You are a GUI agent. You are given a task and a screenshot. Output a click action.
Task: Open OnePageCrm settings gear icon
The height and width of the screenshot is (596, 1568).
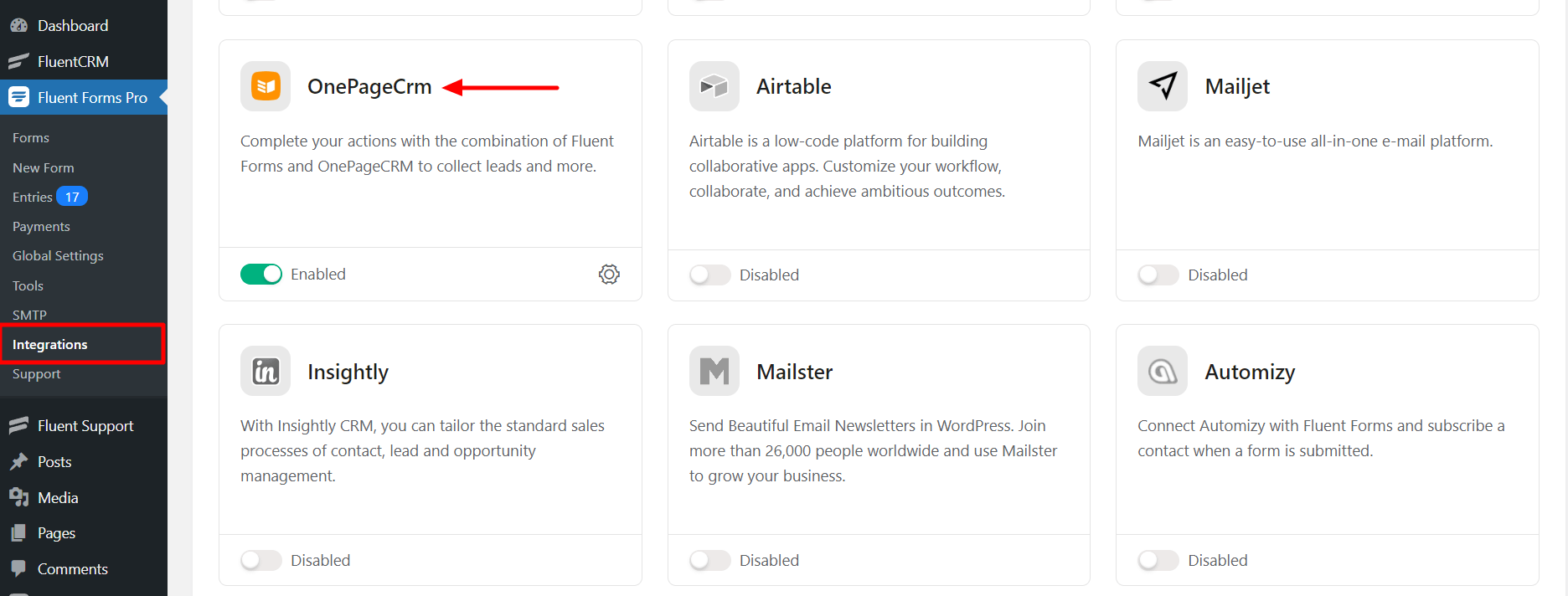point(609,275)
